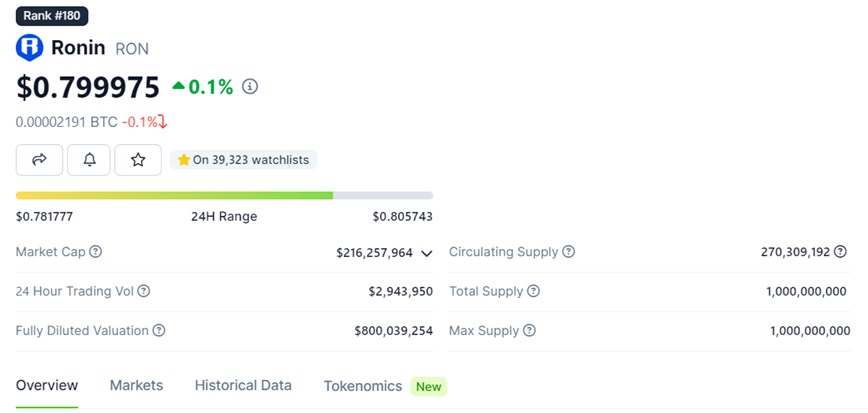The width and height of the screenshot is (868, 413).
Task: Click the Total Supply info icon
Action: [533, 291]
